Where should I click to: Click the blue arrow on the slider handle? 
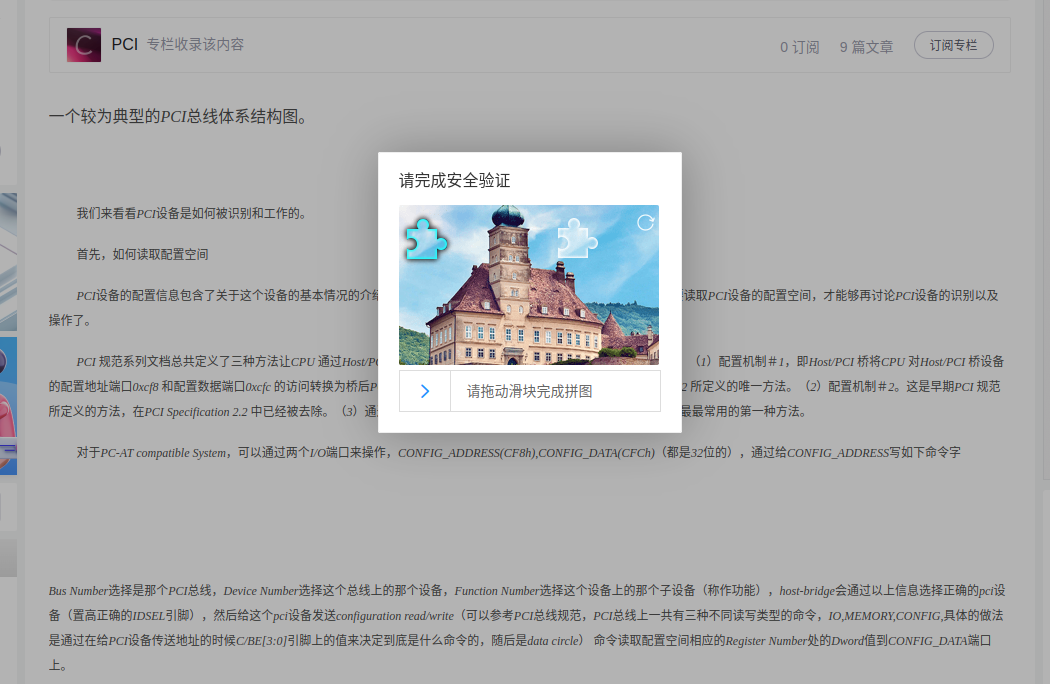424,391
